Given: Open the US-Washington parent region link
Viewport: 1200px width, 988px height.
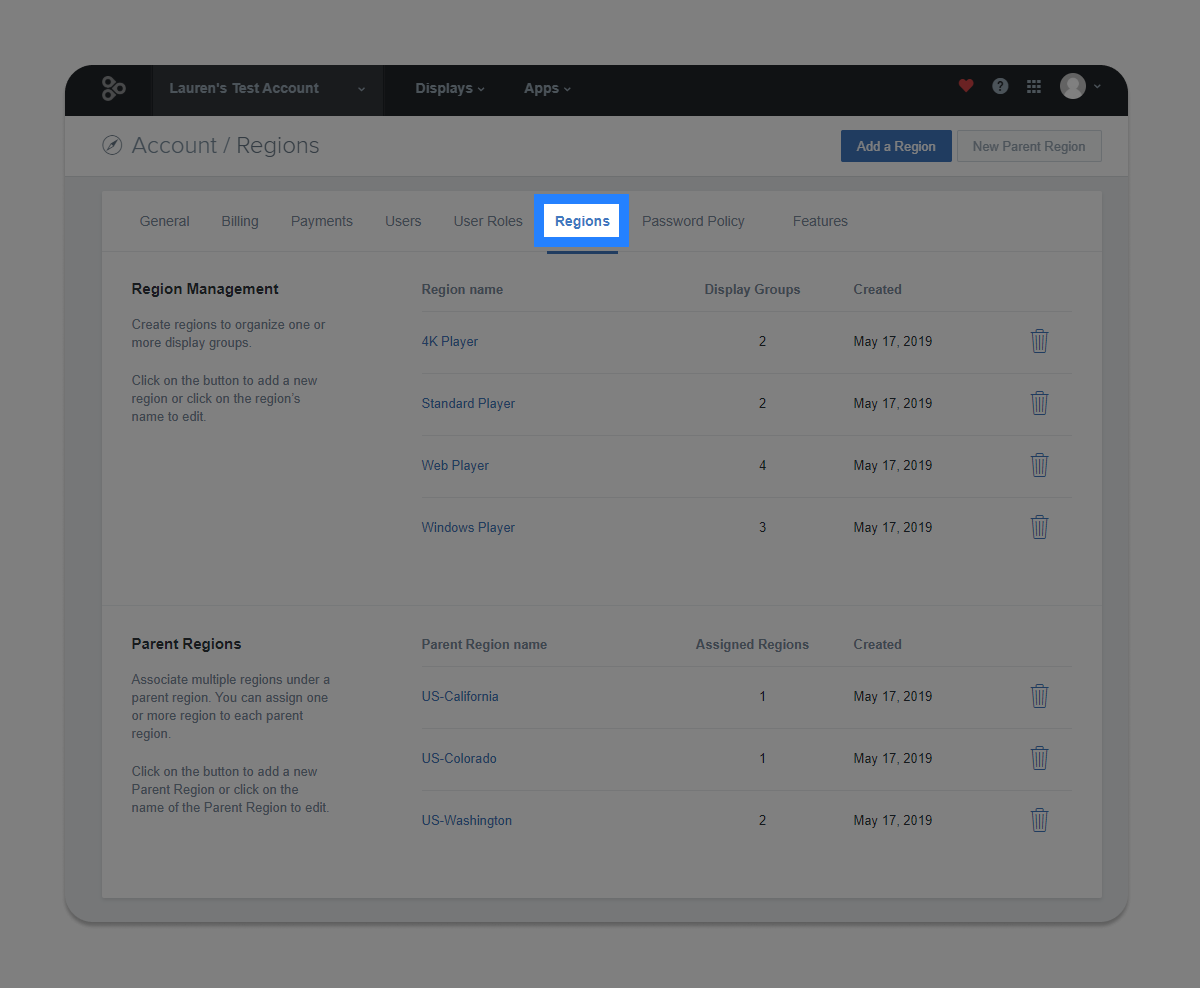Looking at the screenshot, I should click(467, 820).
